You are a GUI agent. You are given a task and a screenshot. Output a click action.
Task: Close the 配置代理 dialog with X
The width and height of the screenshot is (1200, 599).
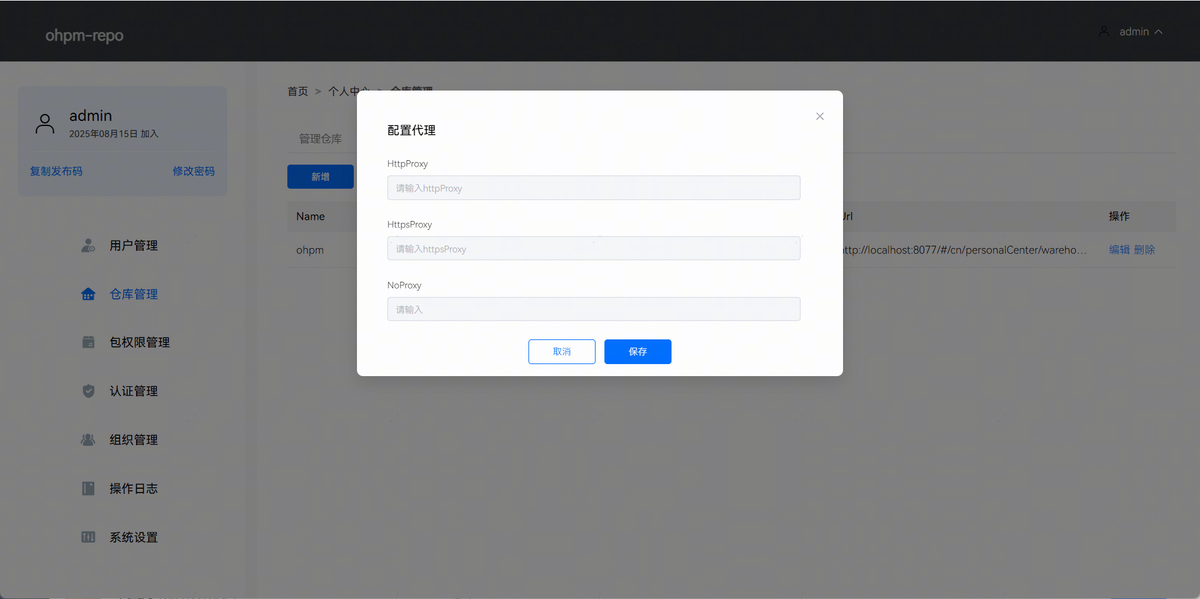(820, 116)
